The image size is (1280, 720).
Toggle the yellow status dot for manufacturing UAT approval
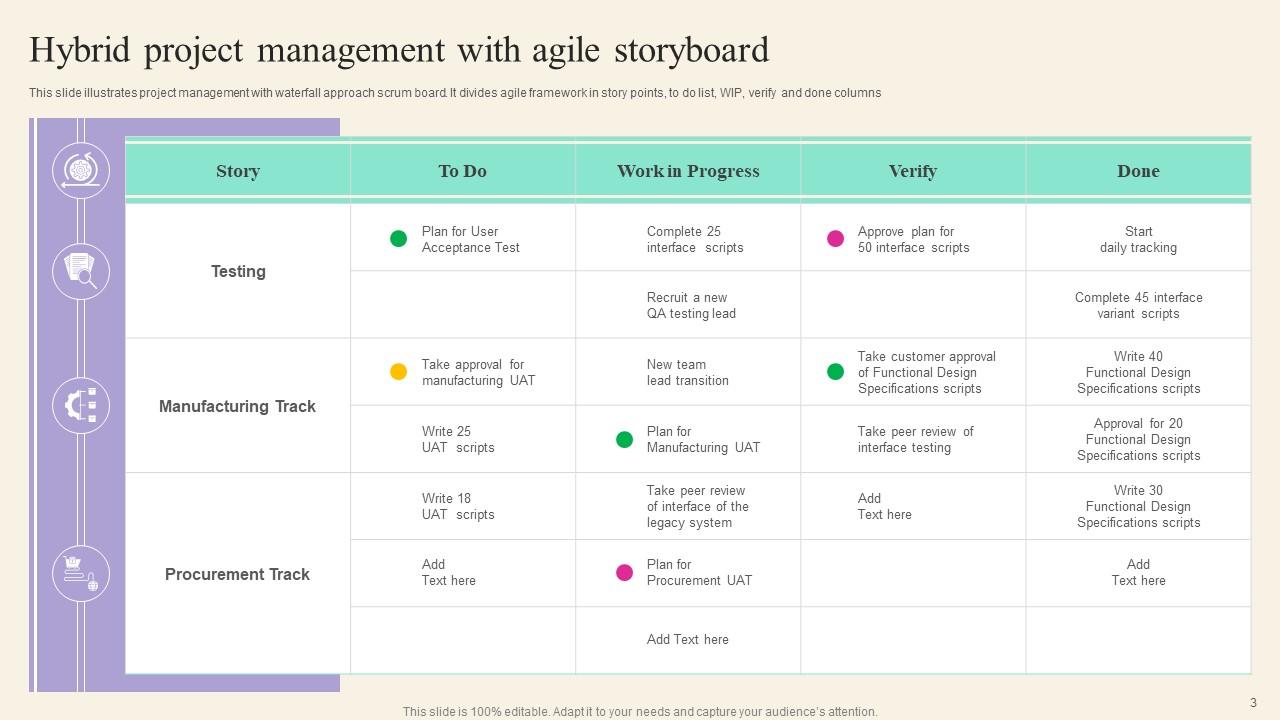point(396,370)
